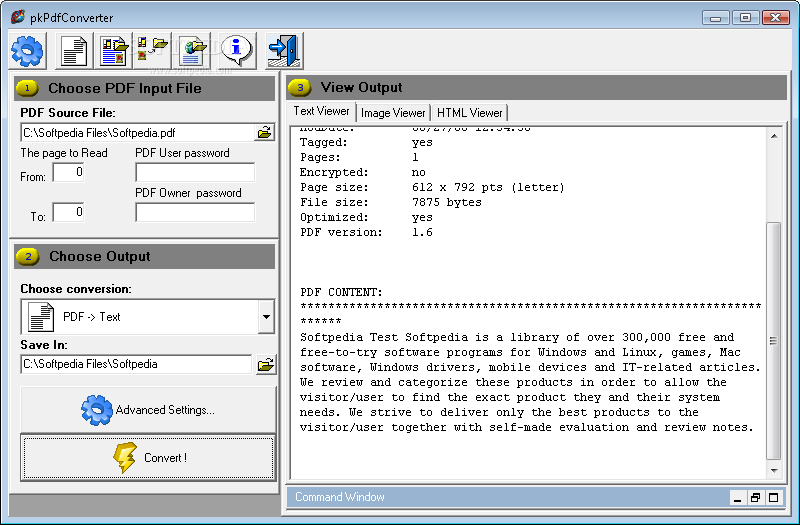Image resolution: width=800 pixels, height=525 pixels.
Task: Click the "612 x 792 pts (letter)" value
Action: (x=488, y=187)
